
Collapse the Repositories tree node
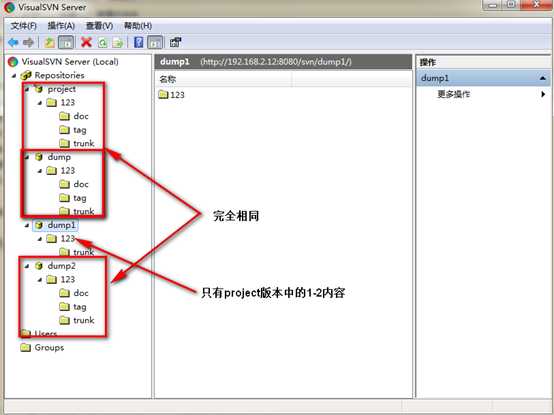click(14, 76)
